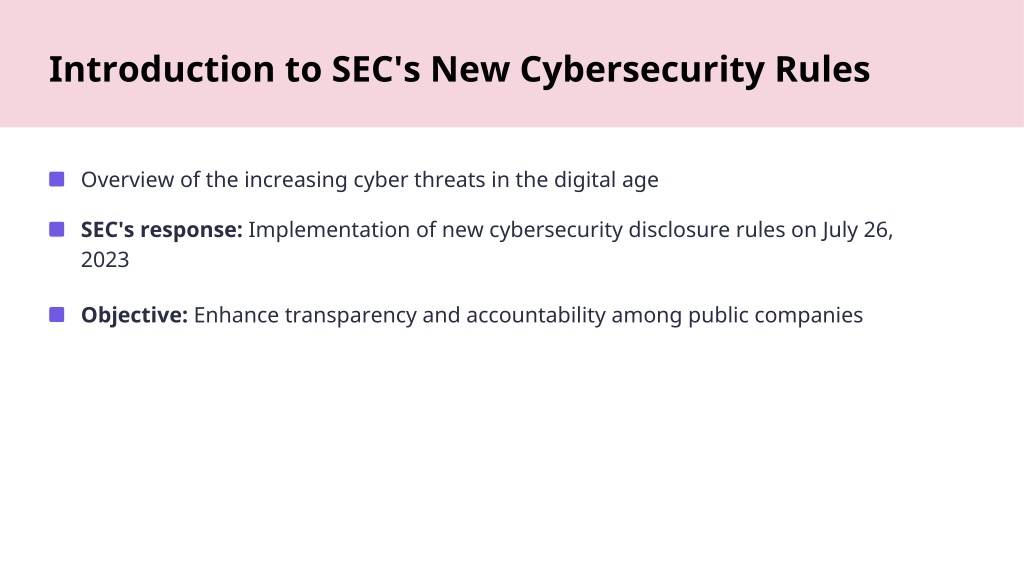Click the word 'Introduction' in the title

(x=162, y=69)
